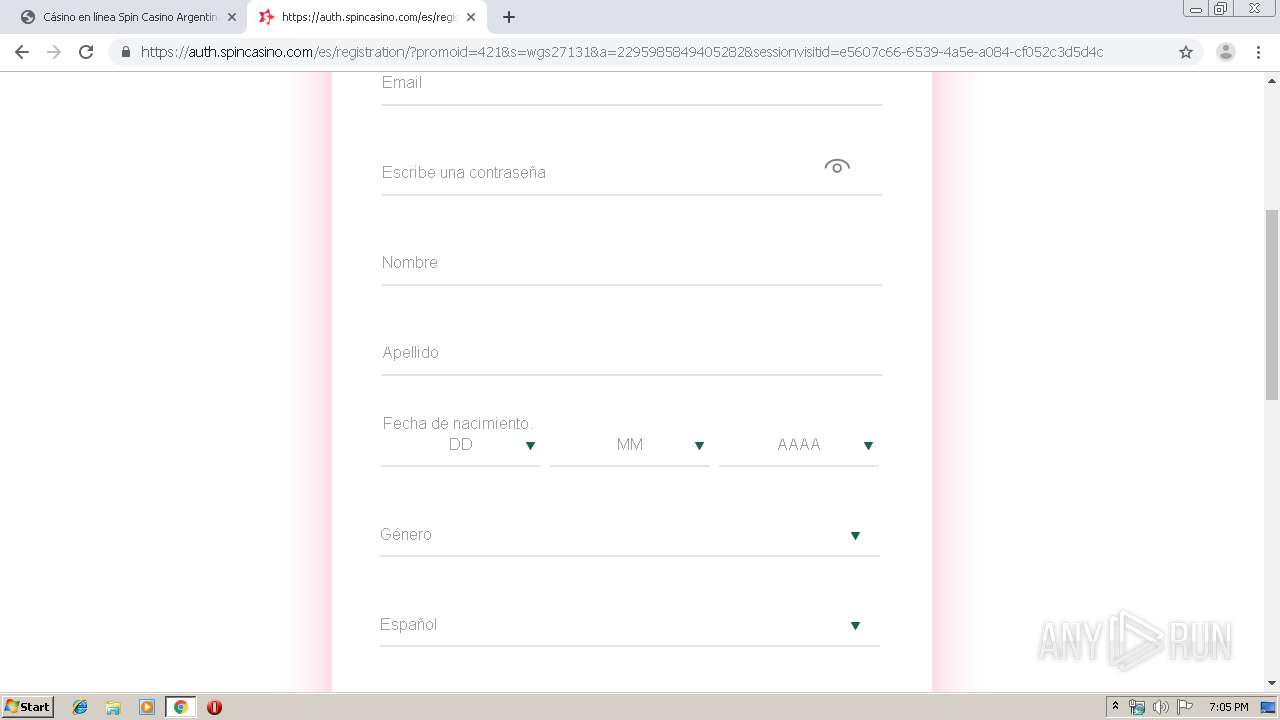Click scrollbar down arrow

(x=1272, y=683)
